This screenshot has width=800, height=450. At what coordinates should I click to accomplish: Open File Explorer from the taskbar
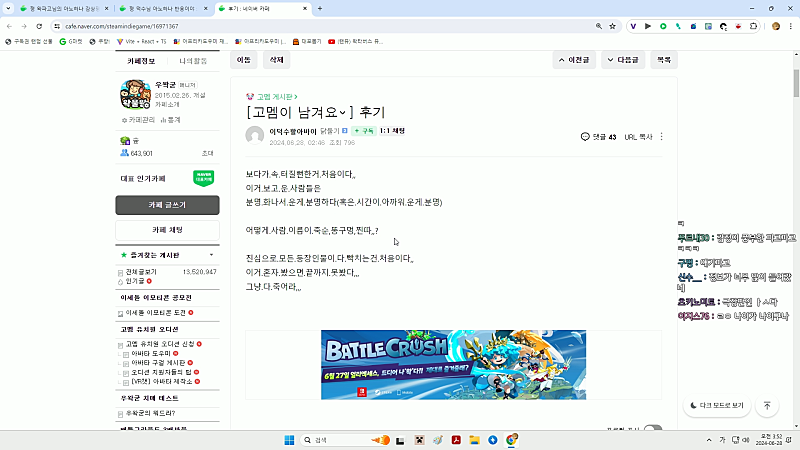pyautogui.click(x=474, y=440)
